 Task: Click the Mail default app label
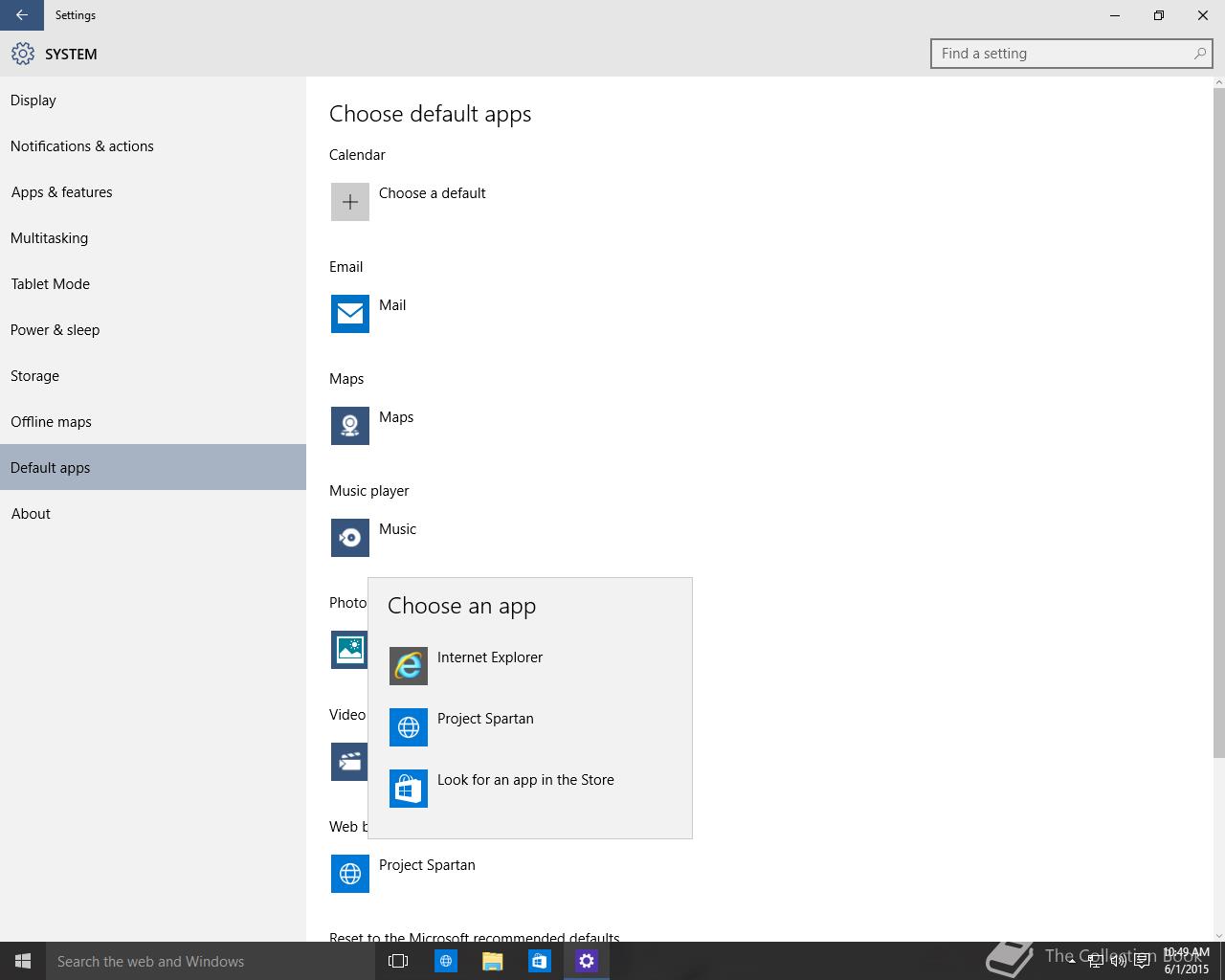click(x=392, y=305)
